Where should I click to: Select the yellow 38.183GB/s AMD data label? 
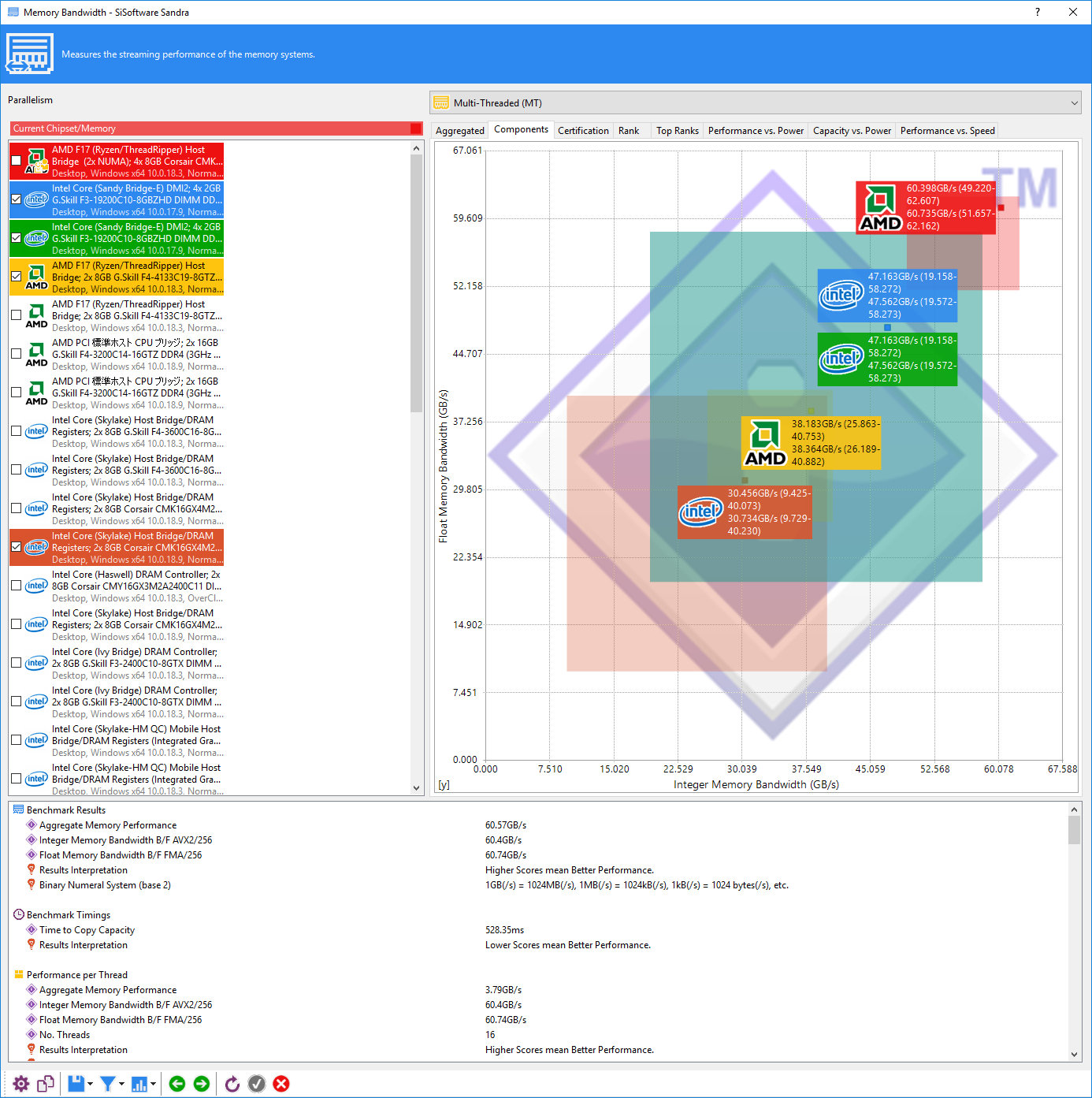click(811, 443)
